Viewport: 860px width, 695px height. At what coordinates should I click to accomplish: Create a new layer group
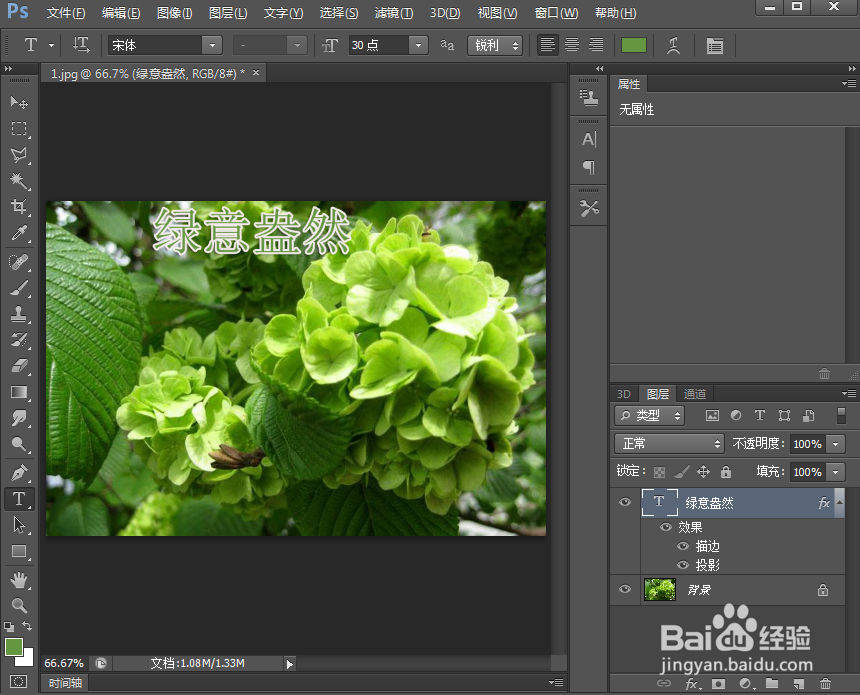(x=772, y=683)
